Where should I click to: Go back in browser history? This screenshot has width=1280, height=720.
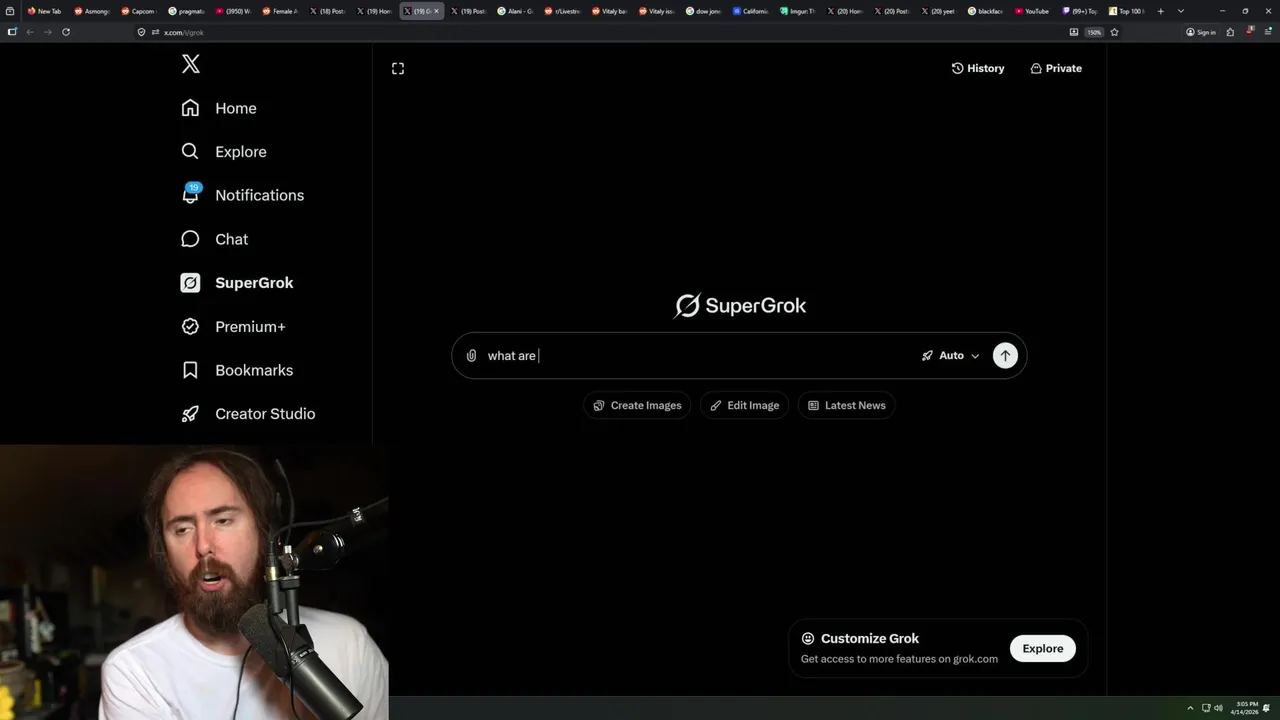(x=30, y=32)
